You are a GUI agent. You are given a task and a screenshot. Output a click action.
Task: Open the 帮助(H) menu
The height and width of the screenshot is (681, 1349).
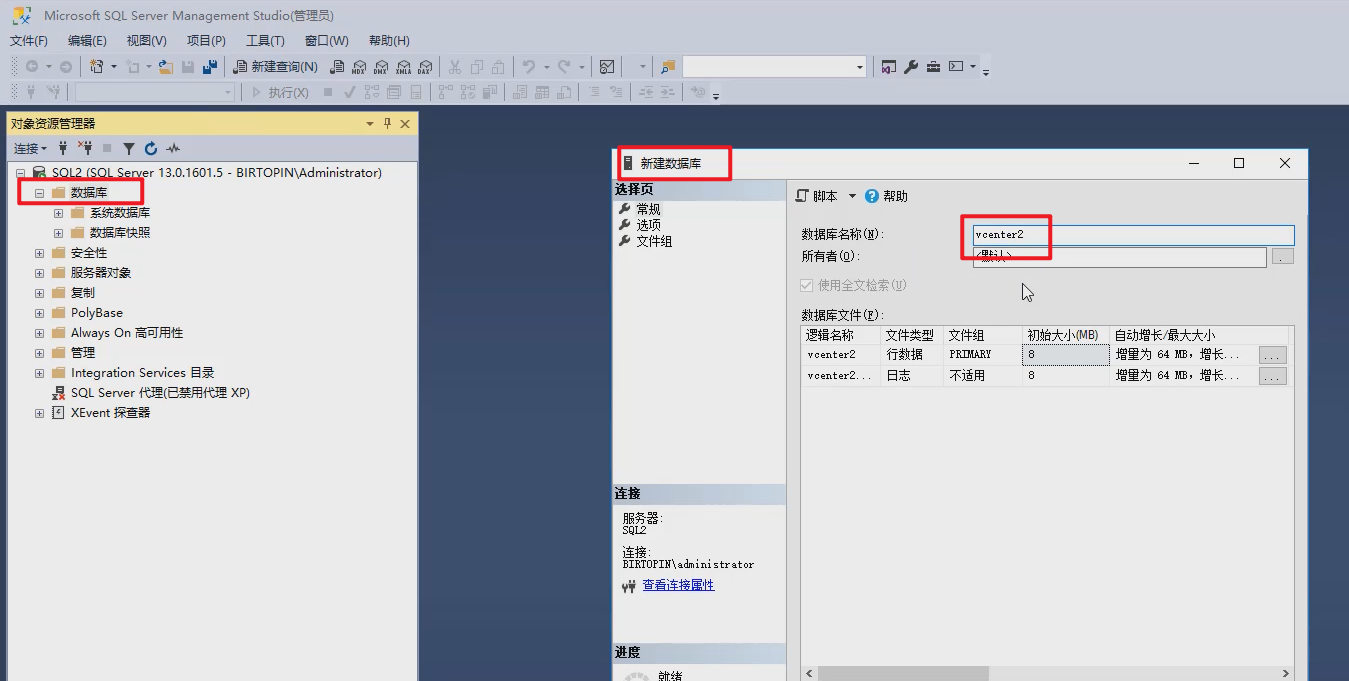pyautogui.click(x=389, y=41)
